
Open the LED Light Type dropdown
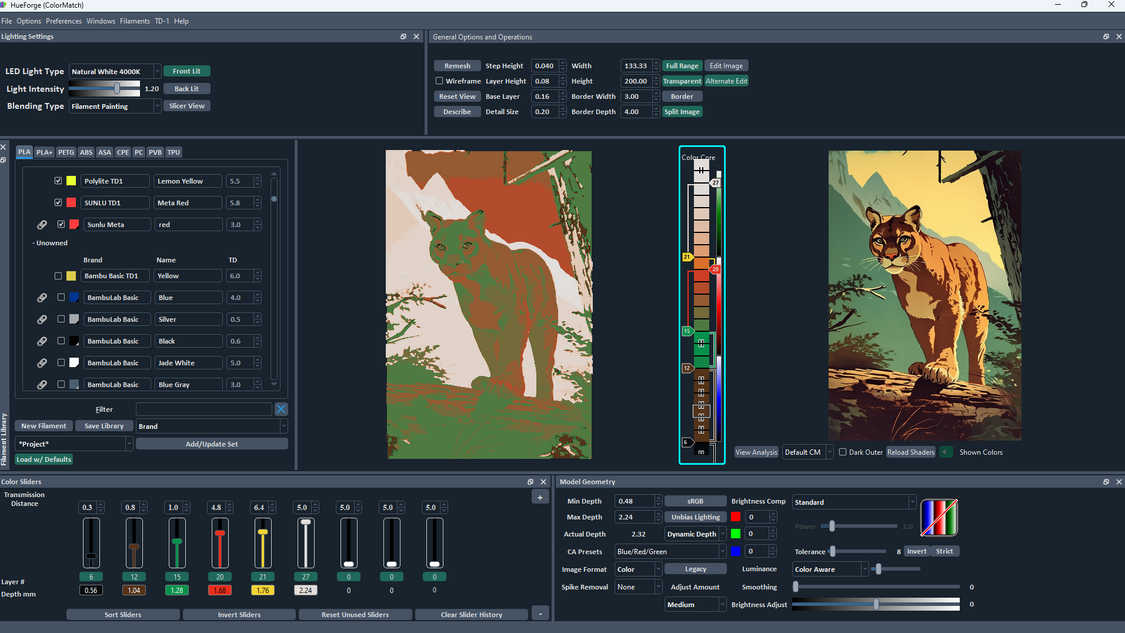(114, 72)
